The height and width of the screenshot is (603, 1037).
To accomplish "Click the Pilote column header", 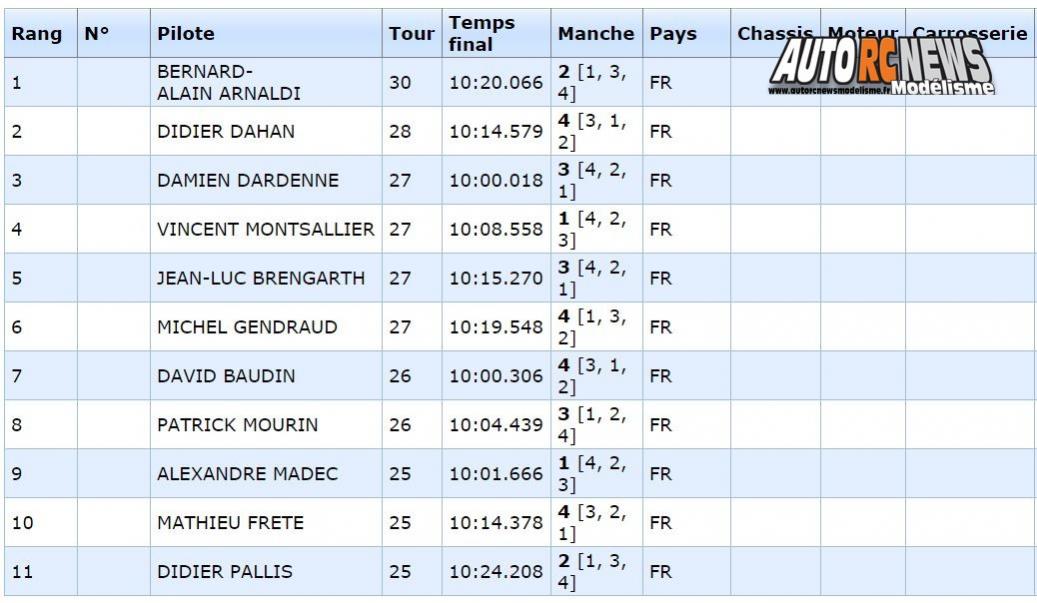I will [186, 34].
